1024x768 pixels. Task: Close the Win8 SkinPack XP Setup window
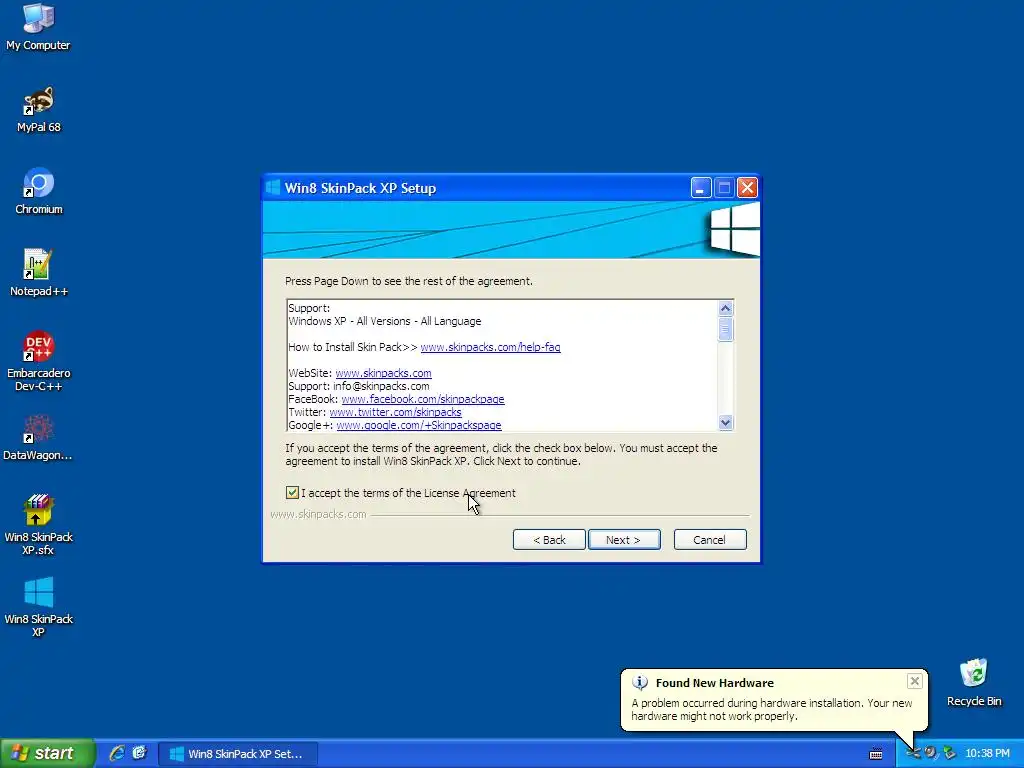coord(747,188)
